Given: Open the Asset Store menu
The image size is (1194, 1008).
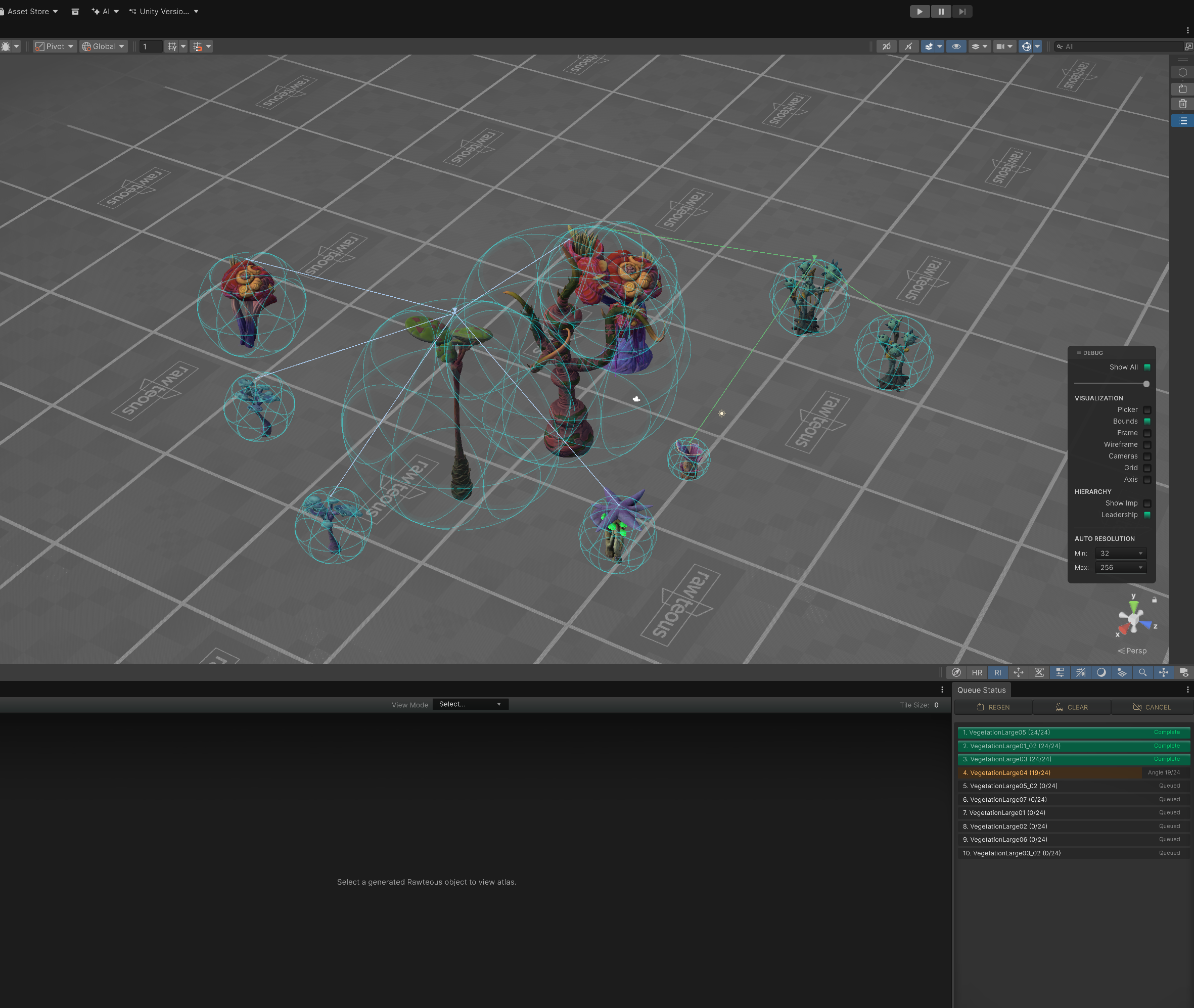Looking at the screenshot, I should (30, 12).
